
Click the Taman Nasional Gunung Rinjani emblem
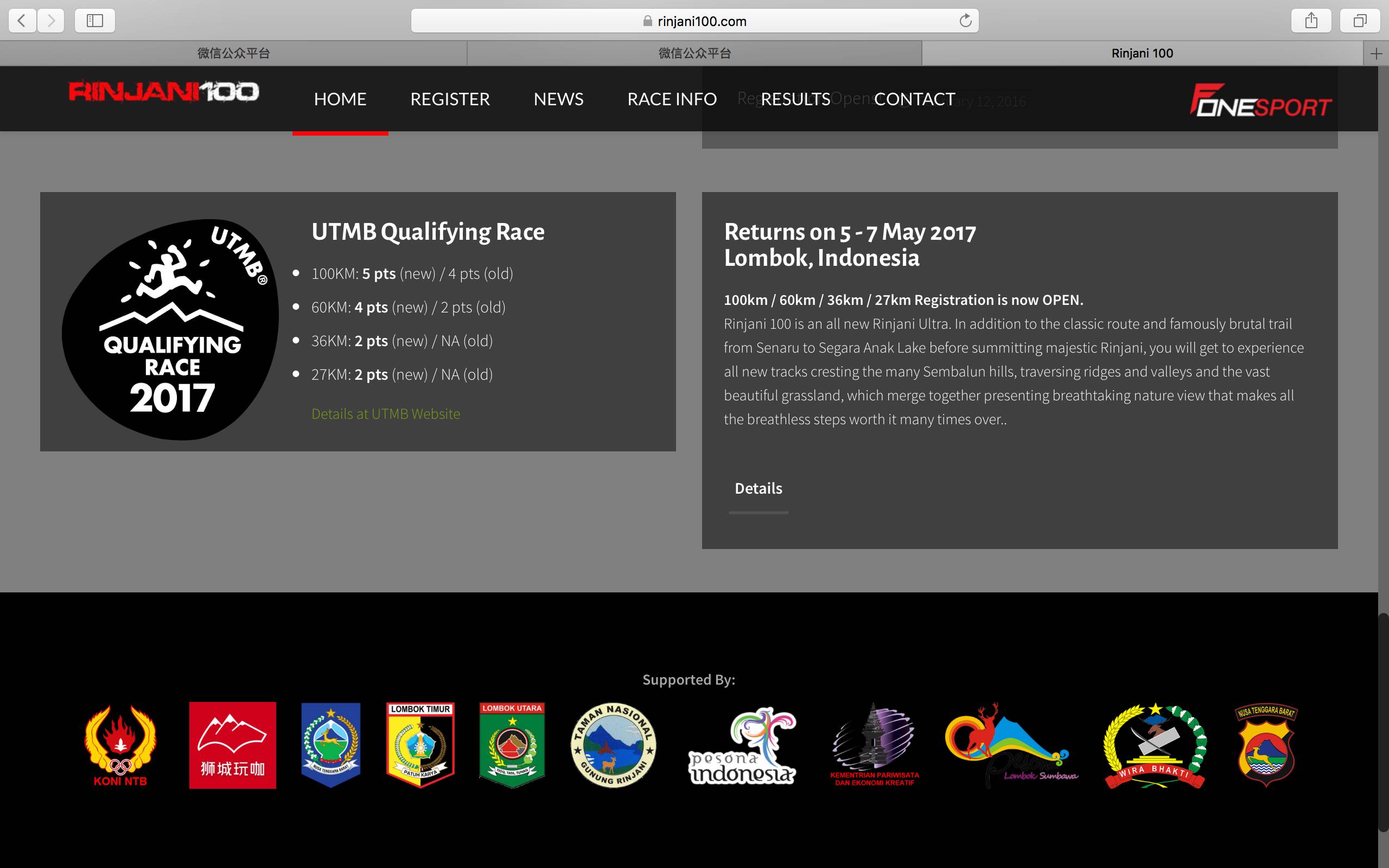coord(613,745)
